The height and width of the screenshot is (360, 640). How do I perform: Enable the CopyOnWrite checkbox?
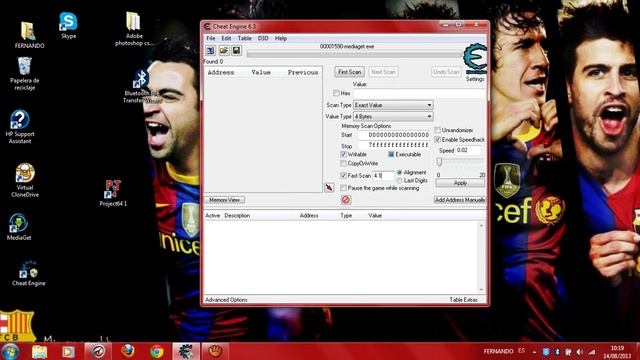[x=343, y=163]
